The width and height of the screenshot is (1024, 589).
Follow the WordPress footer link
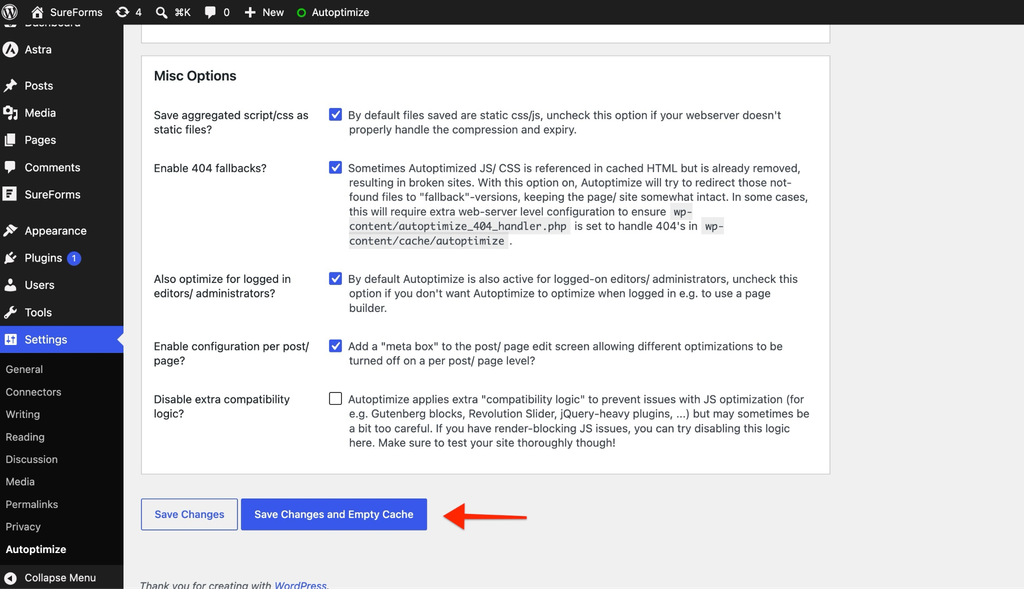tap(300, 584)
